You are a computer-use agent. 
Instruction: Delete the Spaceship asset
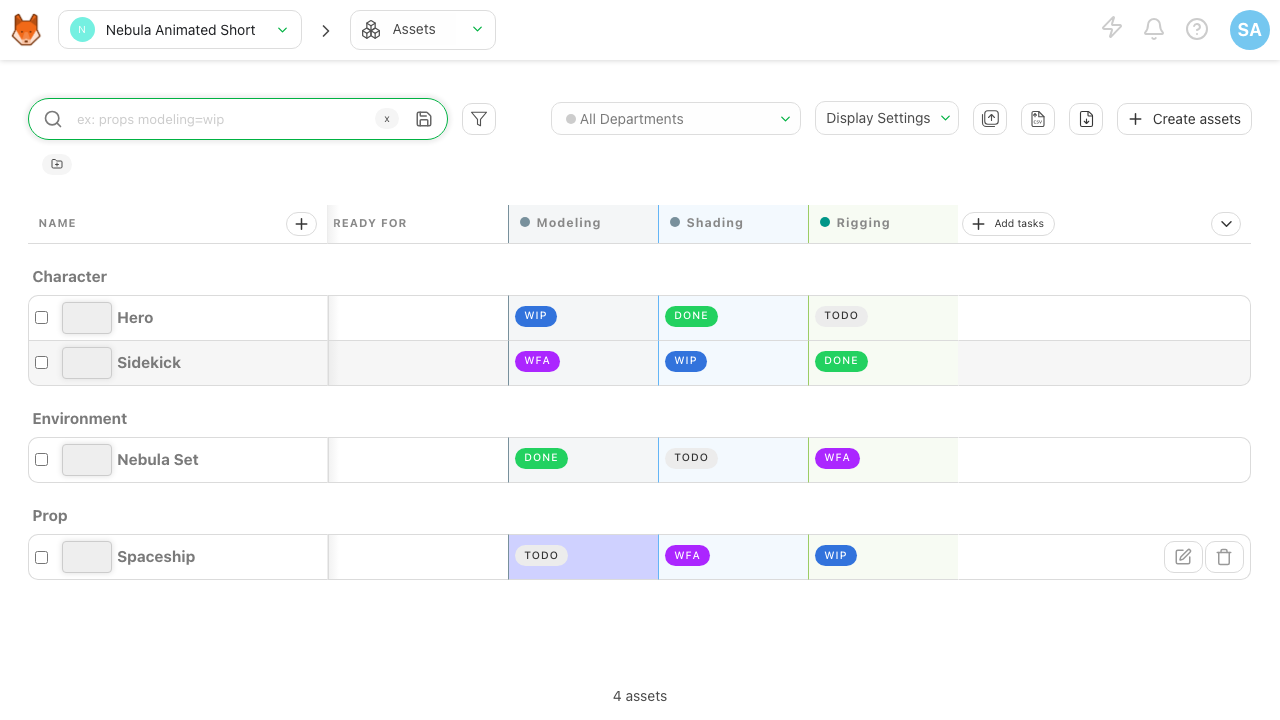click(1224, 557)
